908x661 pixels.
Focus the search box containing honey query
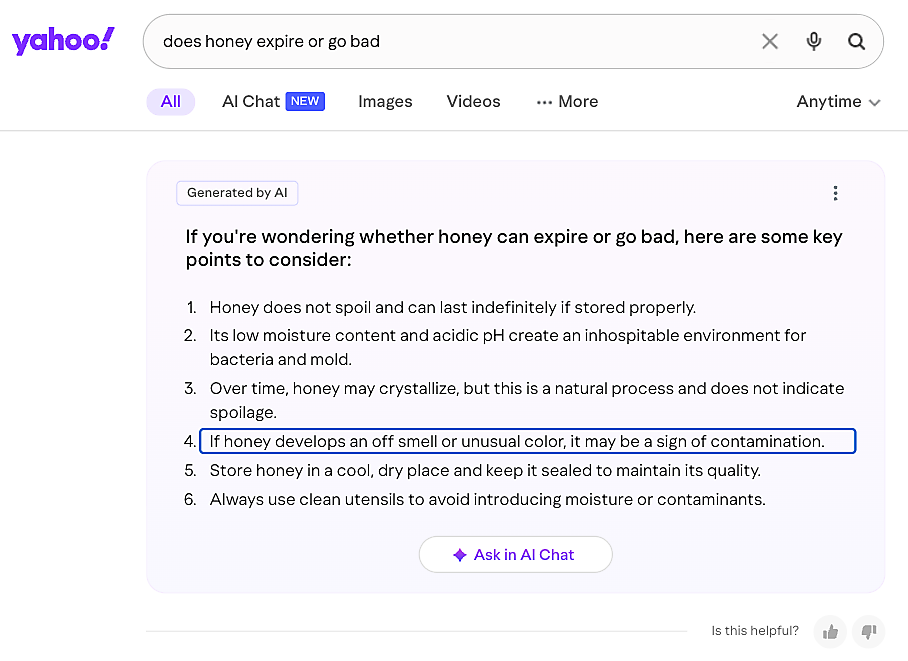pos(450,41)
